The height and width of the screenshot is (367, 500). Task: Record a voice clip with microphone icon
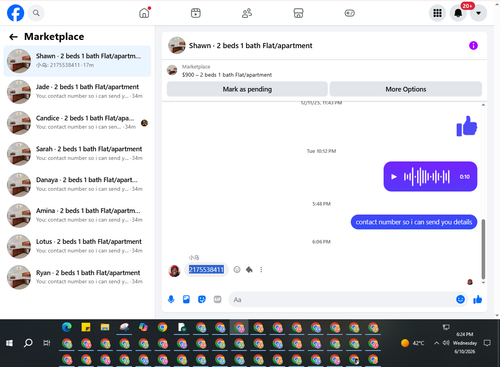pyautogui.click(x=171, y=299)
